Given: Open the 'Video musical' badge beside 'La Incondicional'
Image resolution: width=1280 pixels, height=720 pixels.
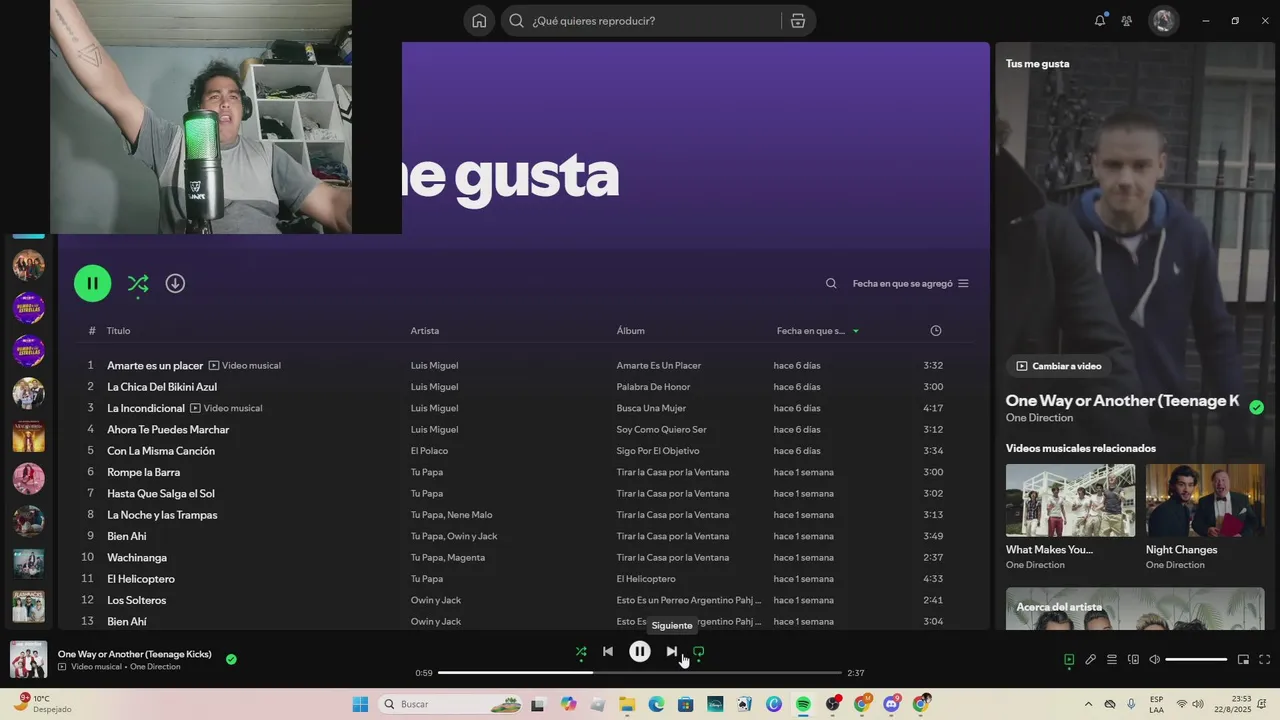Looking at the screenshot, I should (x=226, y=408).
